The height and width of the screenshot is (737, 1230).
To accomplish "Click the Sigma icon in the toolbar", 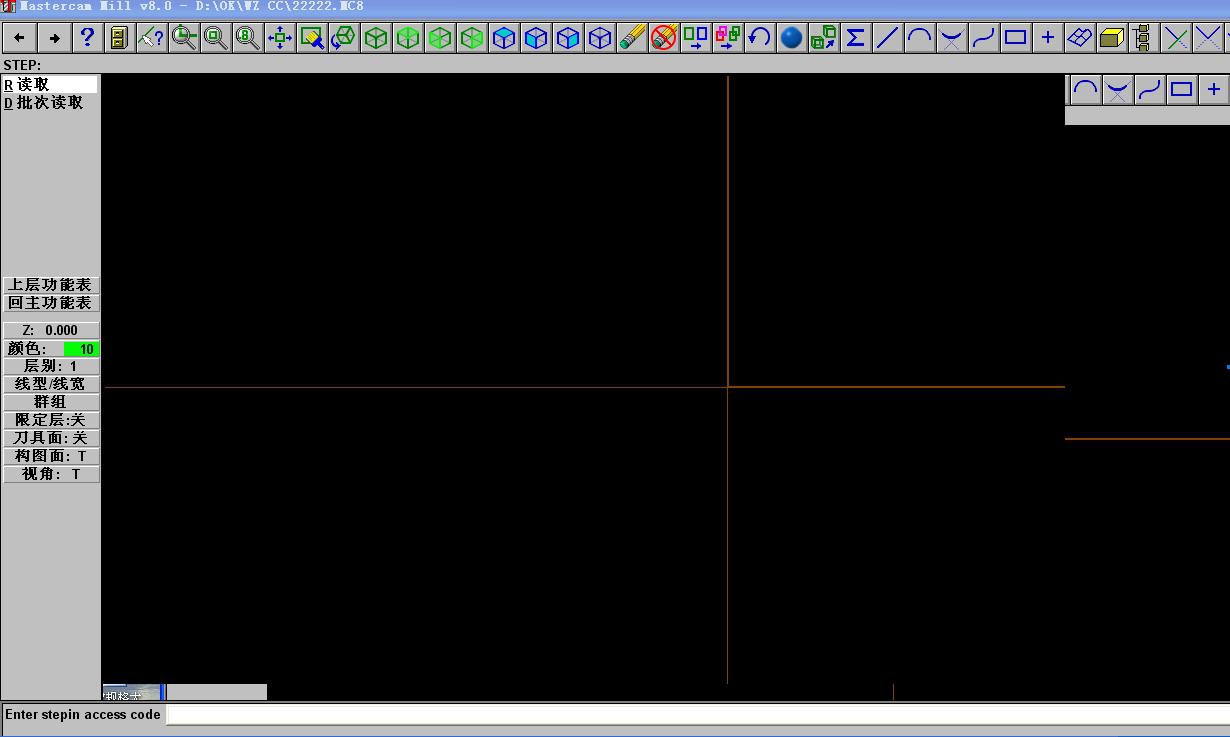I will pyautogui.click(x=856, y=38).
